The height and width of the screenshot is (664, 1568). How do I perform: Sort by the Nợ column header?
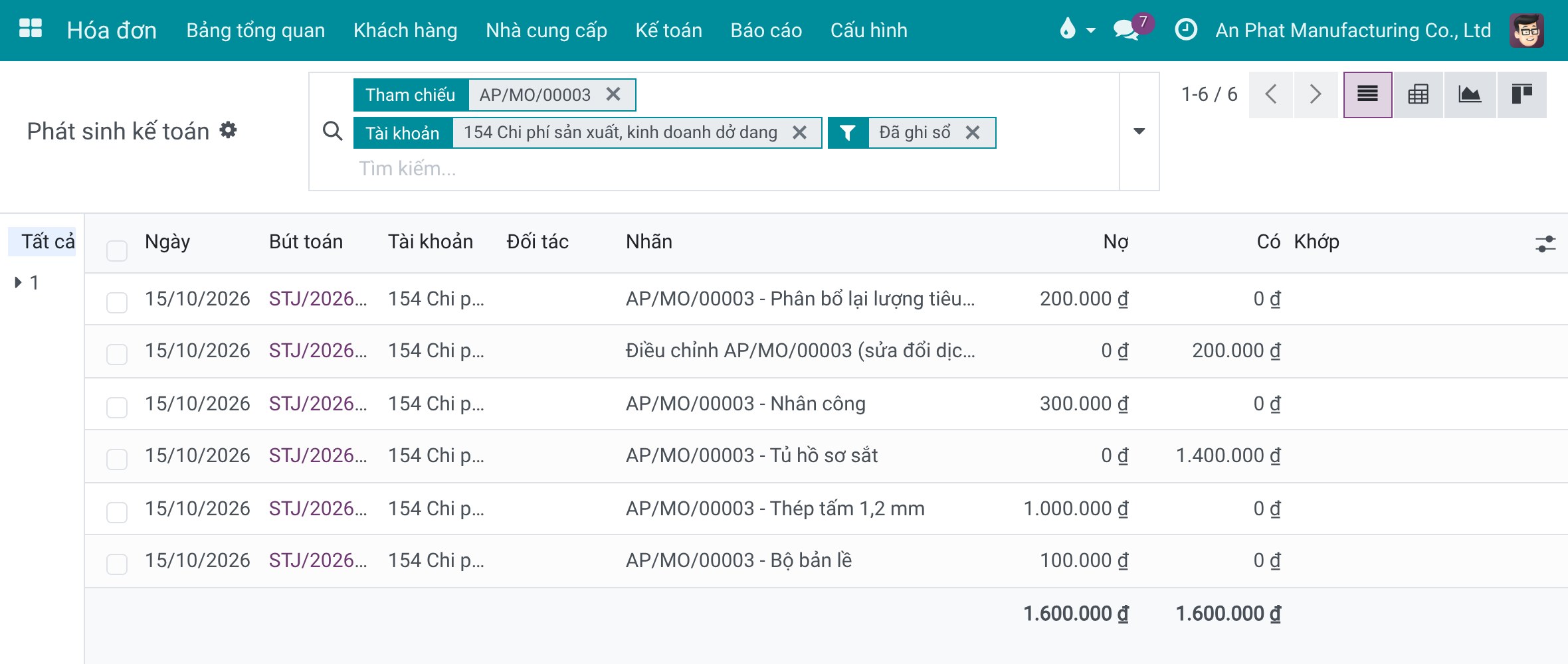[1116, 242]
